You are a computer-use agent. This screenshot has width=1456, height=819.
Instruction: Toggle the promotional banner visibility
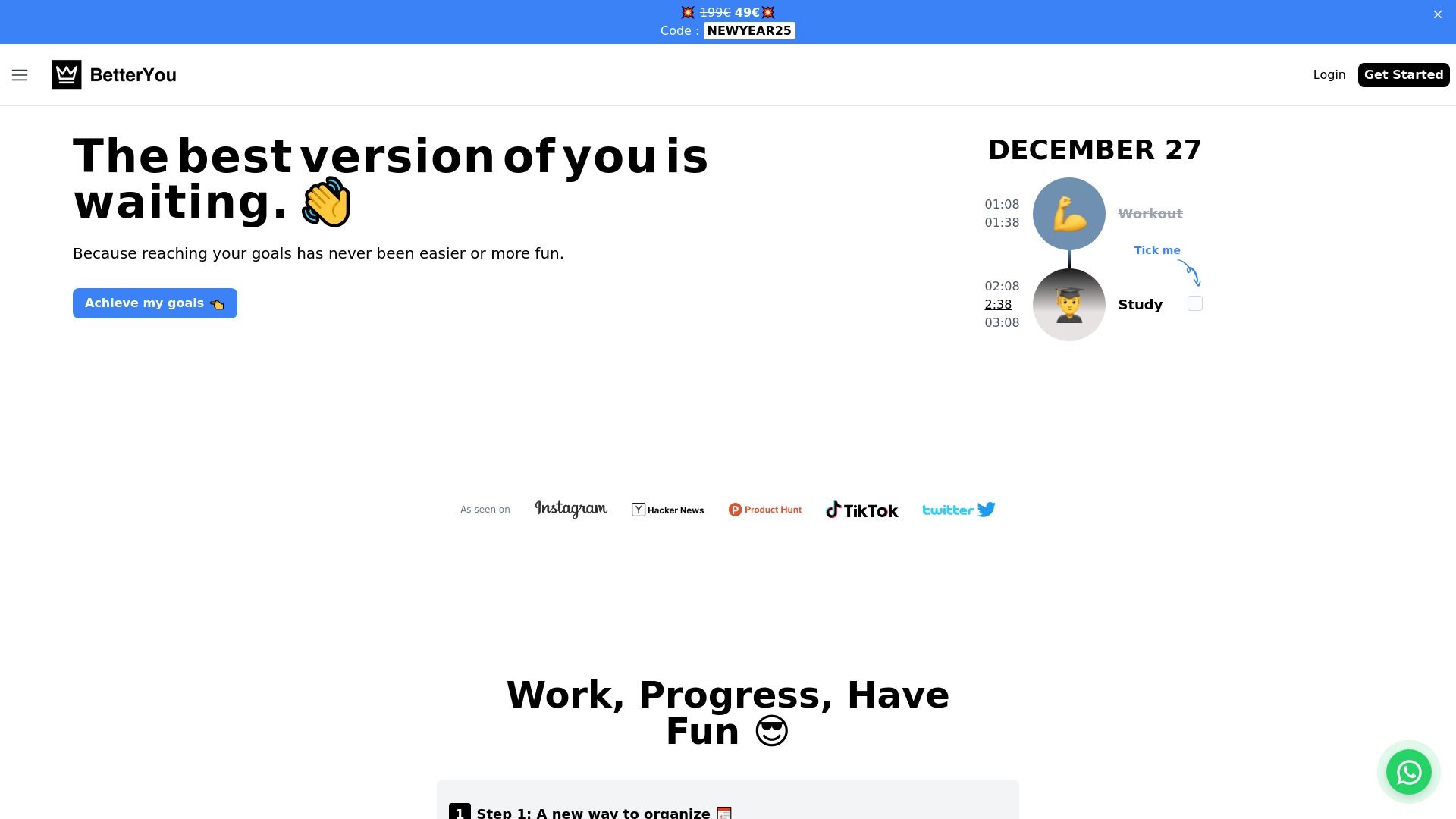1438,14
